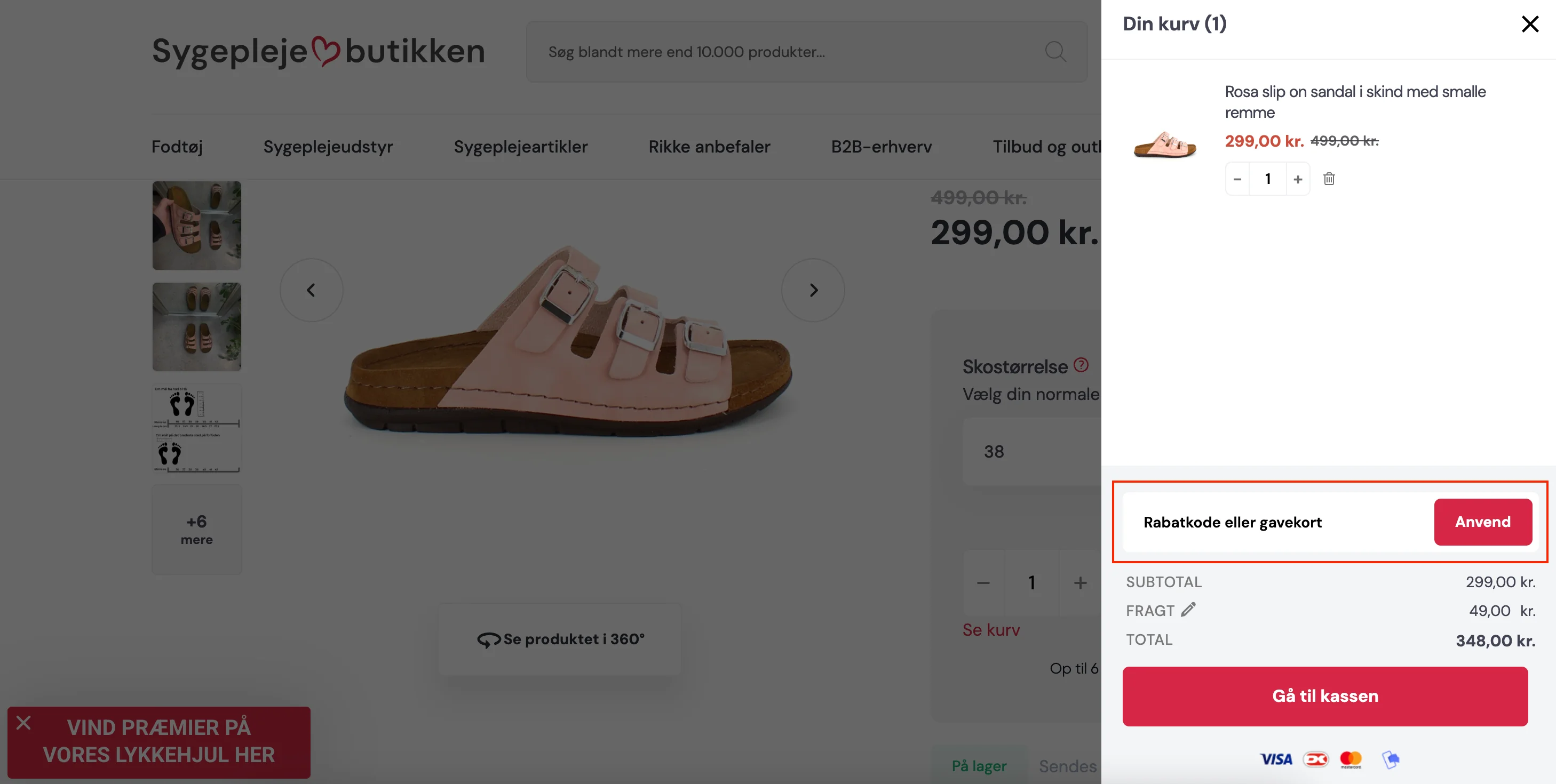Expand the +6 mere image thumbnails

[x=196, y=529]
